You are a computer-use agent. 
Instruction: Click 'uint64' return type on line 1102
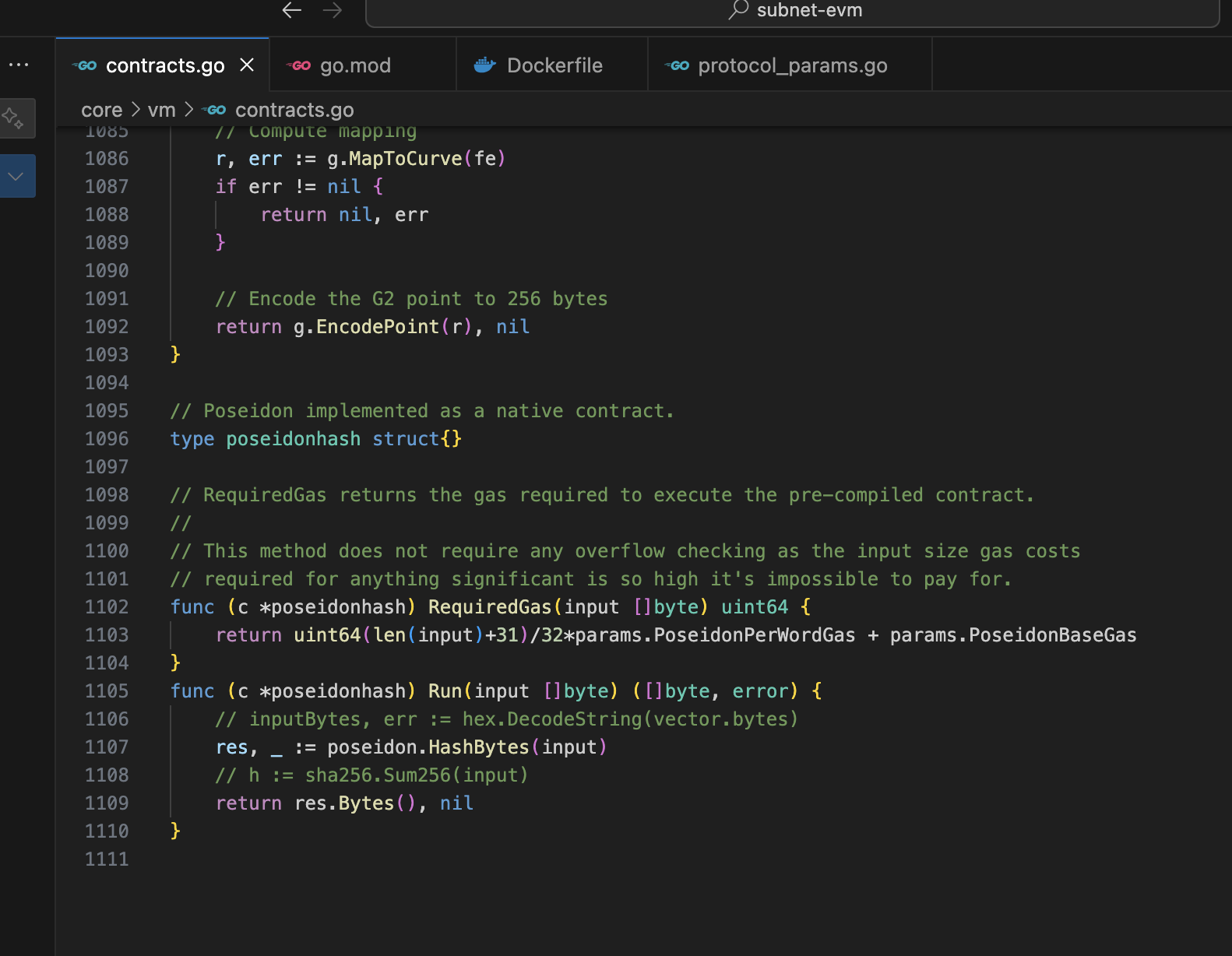click(755, 607)
